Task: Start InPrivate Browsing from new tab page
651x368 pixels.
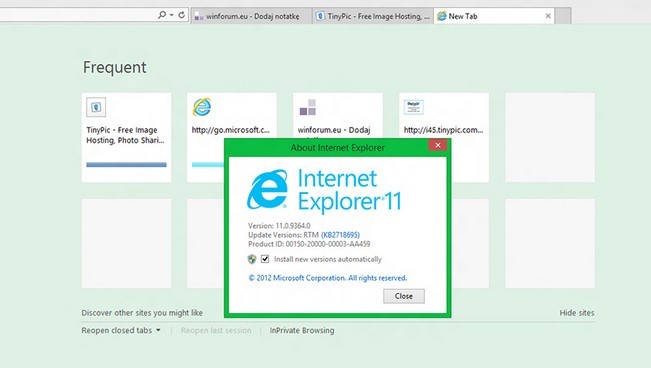Action: tap(302, 331)
